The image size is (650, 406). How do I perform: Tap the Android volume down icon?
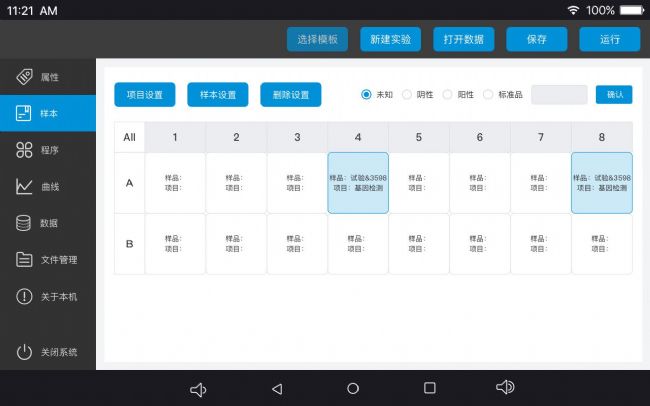pos(198,389)
